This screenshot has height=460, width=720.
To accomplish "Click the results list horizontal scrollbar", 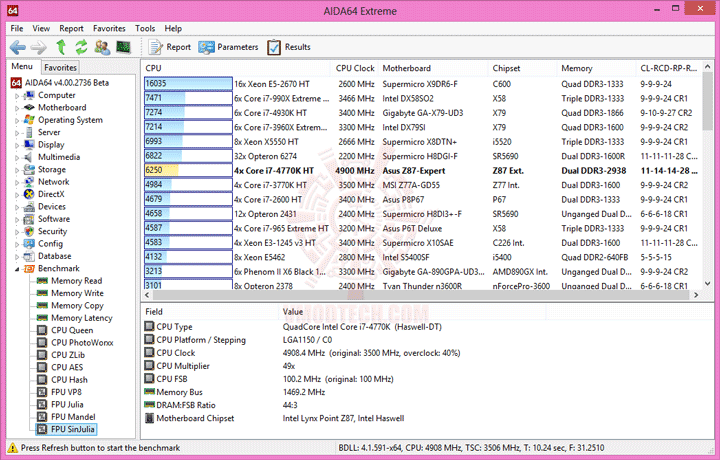I will (x=421, y=295).
